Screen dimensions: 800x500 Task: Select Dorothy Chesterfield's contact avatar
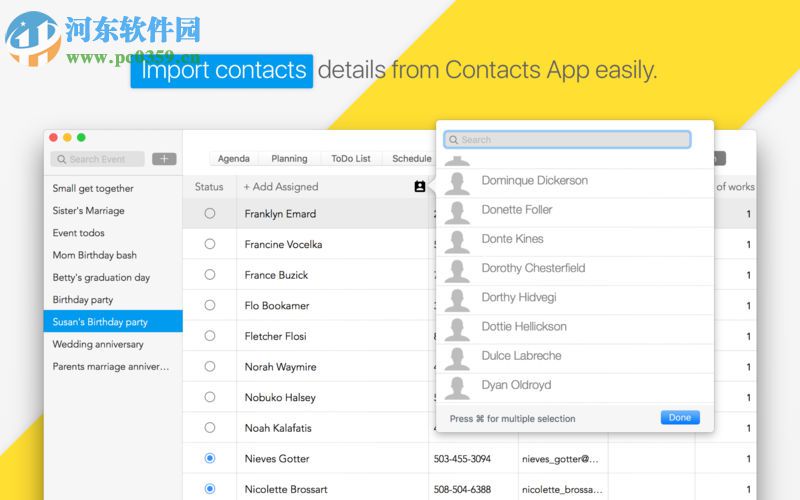pos(457,271)
